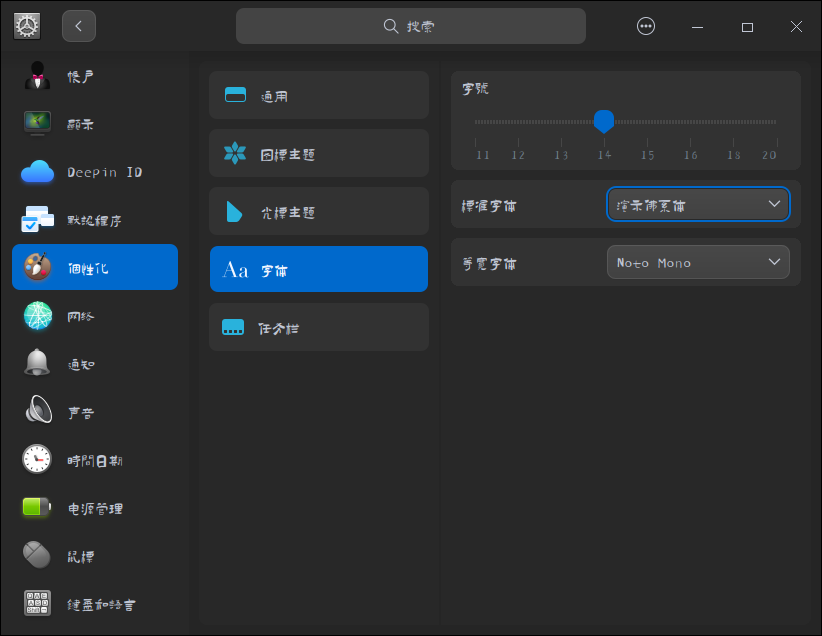Open 电源管理 (Power) battery icon
This screenshot has width=822, height=636.
pos(37,507)
